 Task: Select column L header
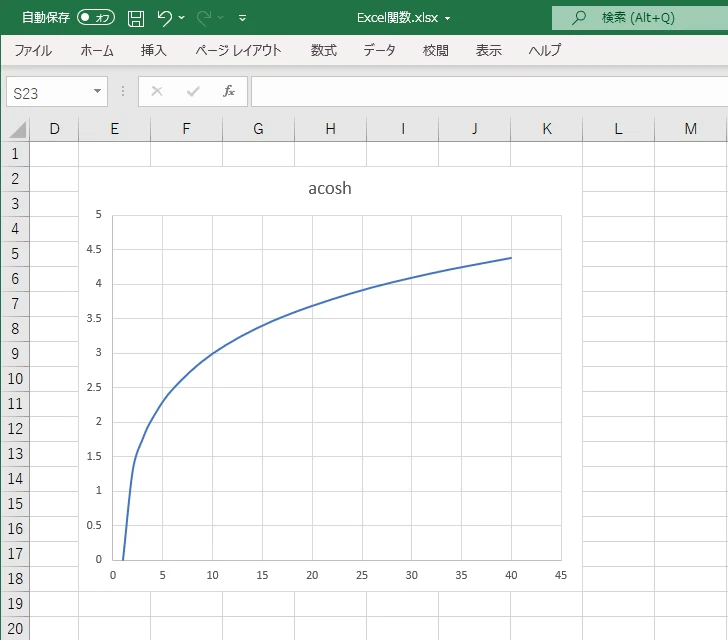pos(618,129)
